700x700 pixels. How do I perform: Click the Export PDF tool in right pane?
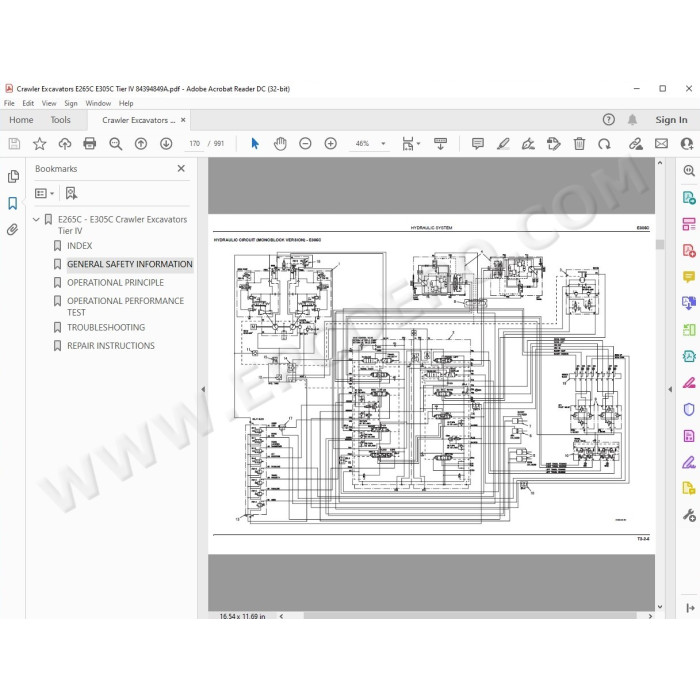pos(688,197)
